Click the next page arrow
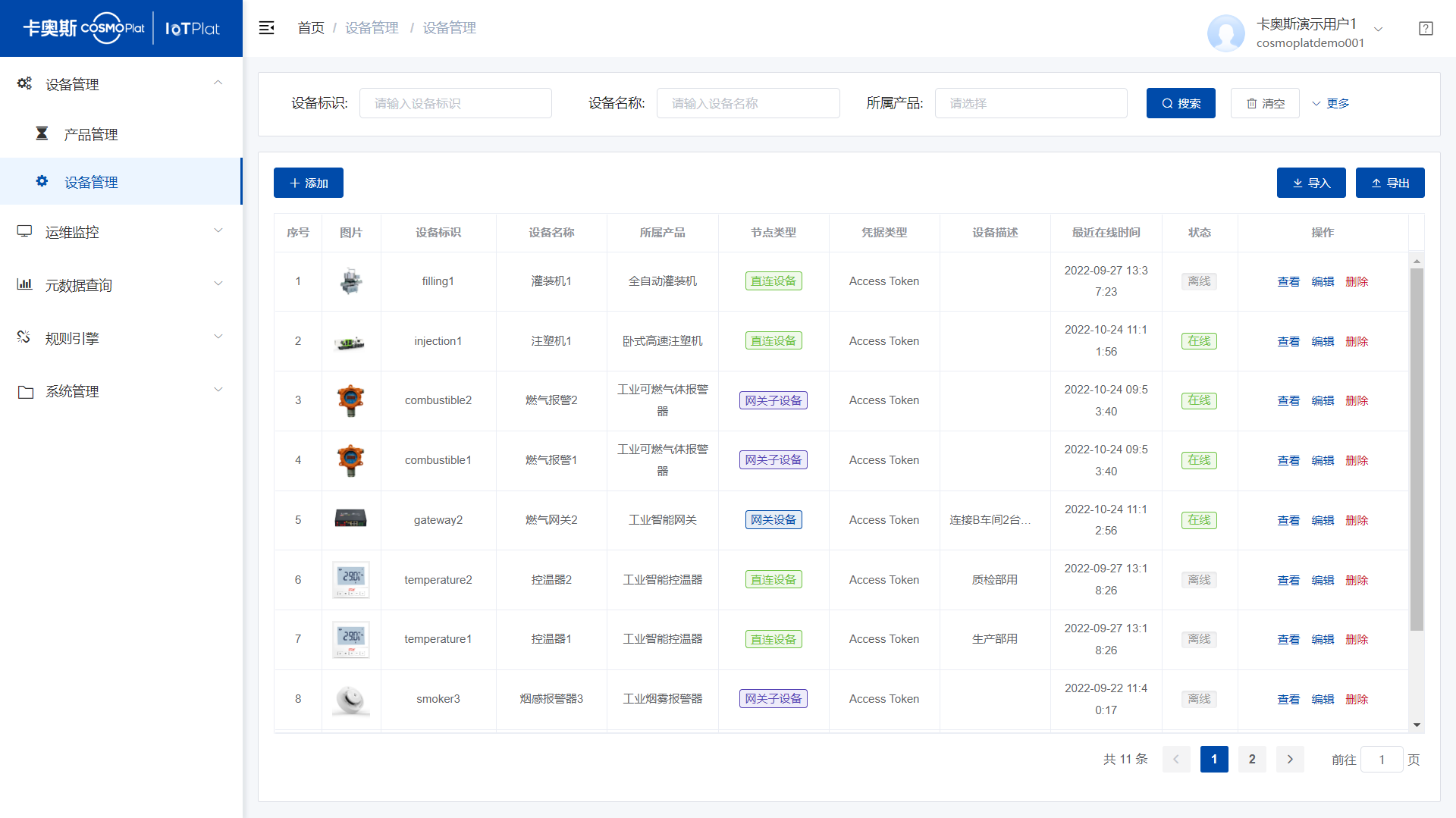The width and height of the screenshot is (1456, 818). [1290, 759]
